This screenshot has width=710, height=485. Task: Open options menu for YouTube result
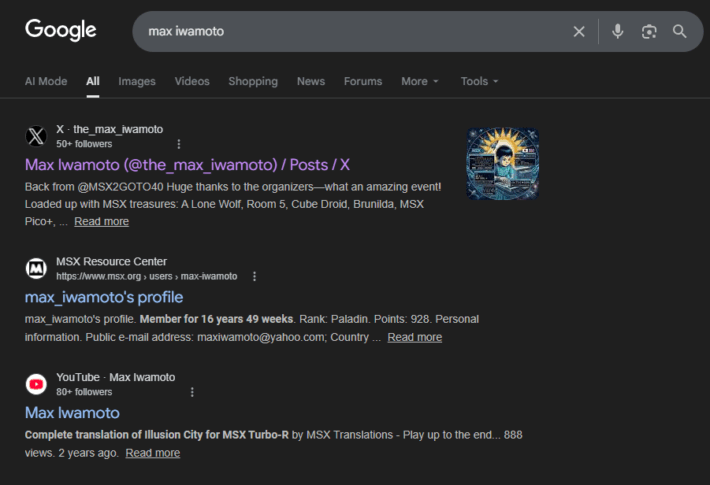(x=192, y=392)
